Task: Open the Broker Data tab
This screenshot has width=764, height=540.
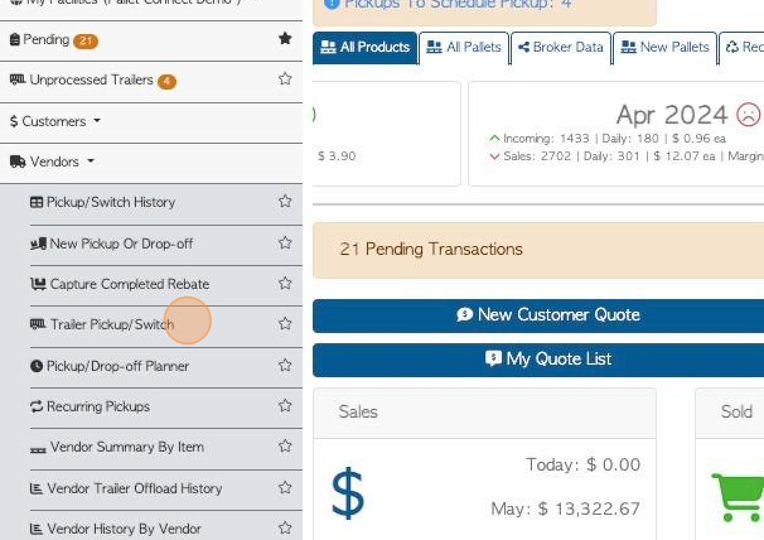Action: (561, 47)
